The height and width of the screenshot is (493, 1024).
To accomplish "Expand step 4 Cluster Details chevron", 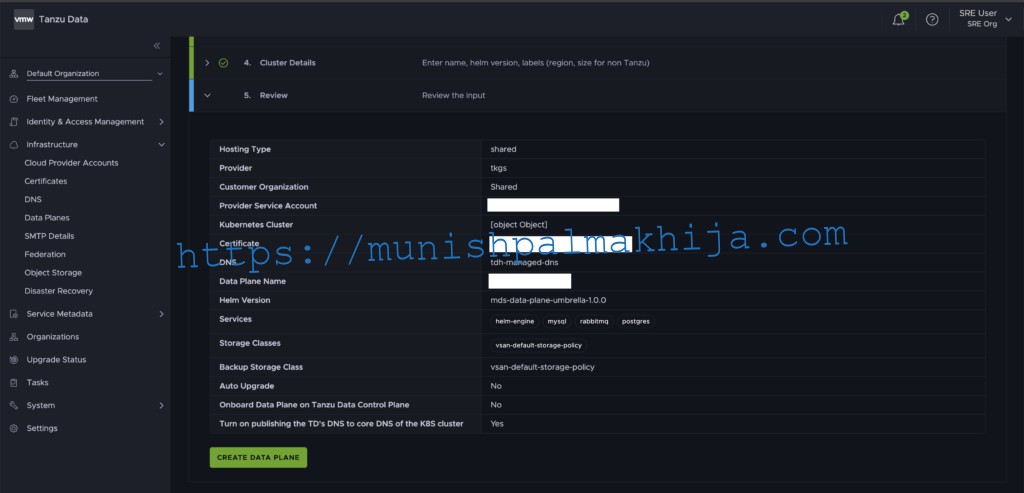I will pos(207,63).
